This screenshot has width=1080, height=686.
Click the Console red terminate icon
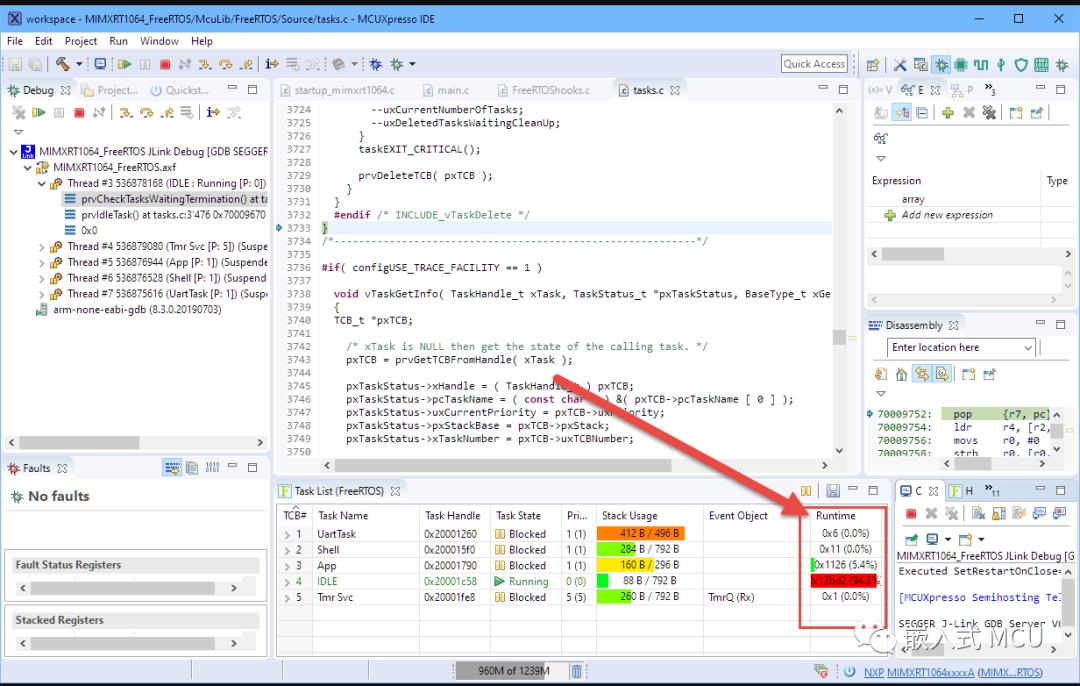coord(911,513)
